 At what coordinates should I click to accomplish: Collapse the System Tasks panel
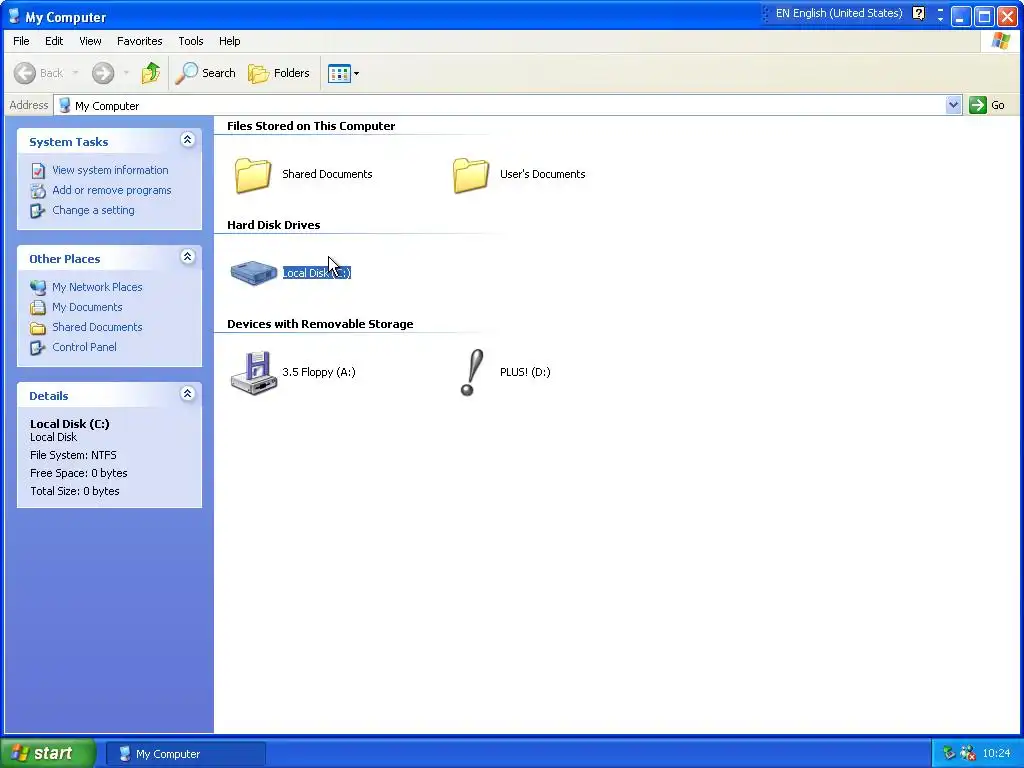(187, 140)
